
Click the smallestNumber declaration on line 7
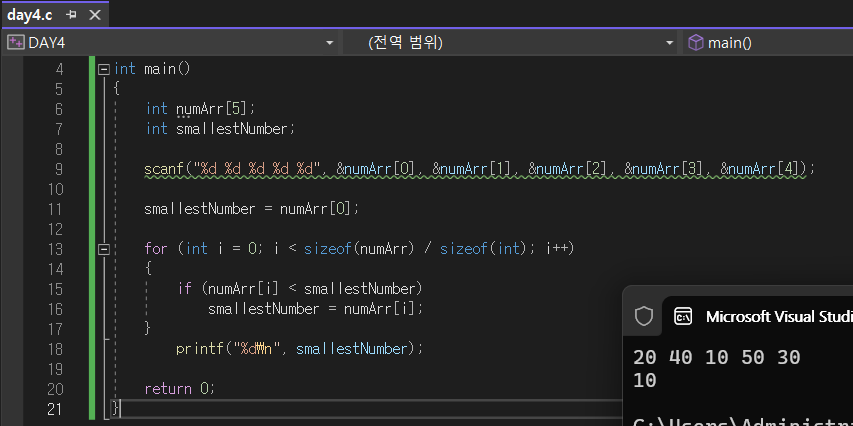click(236, 129)
